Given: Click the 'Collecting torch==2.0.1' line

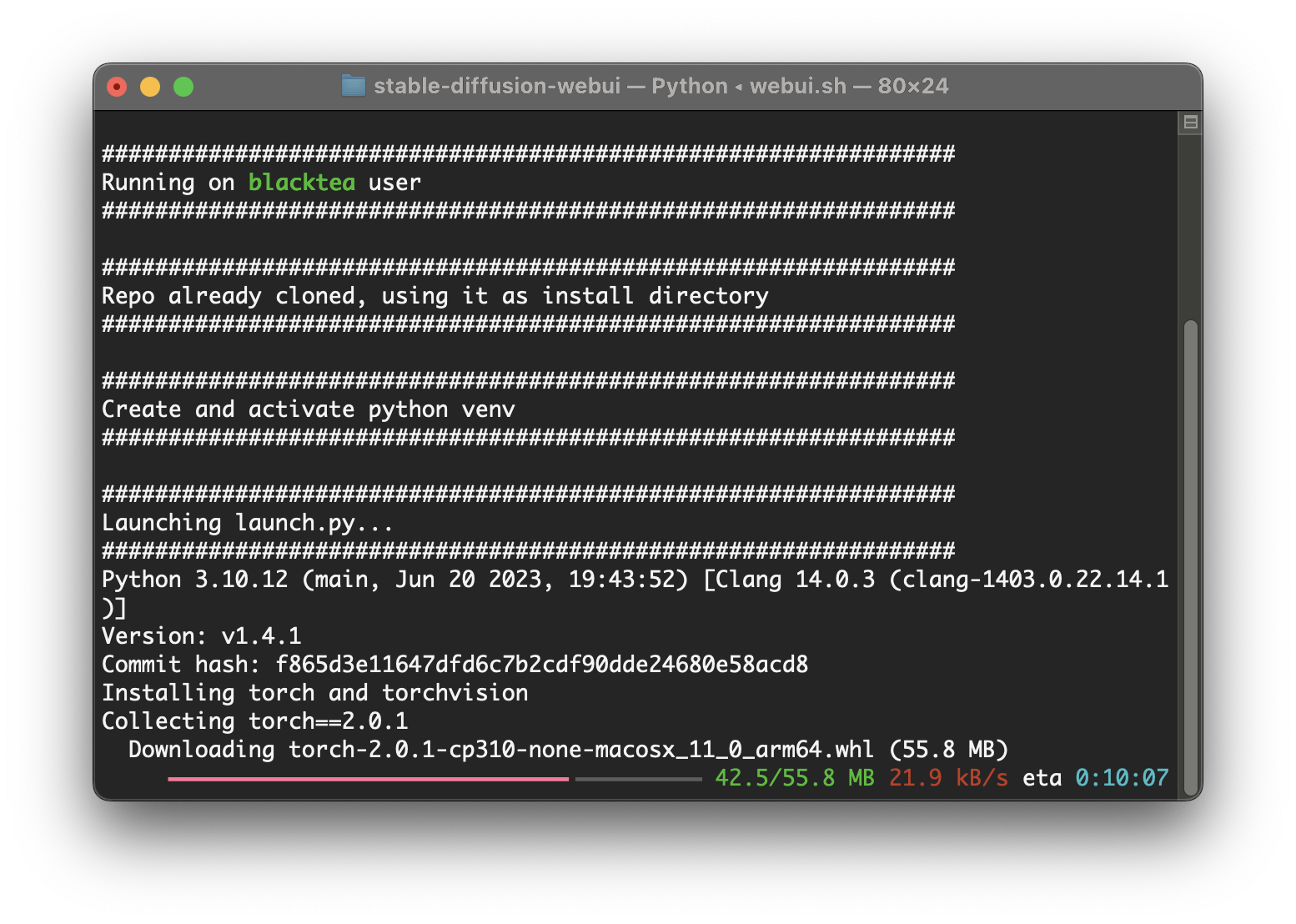Looking at the screenshot, I should coord(255,721).
